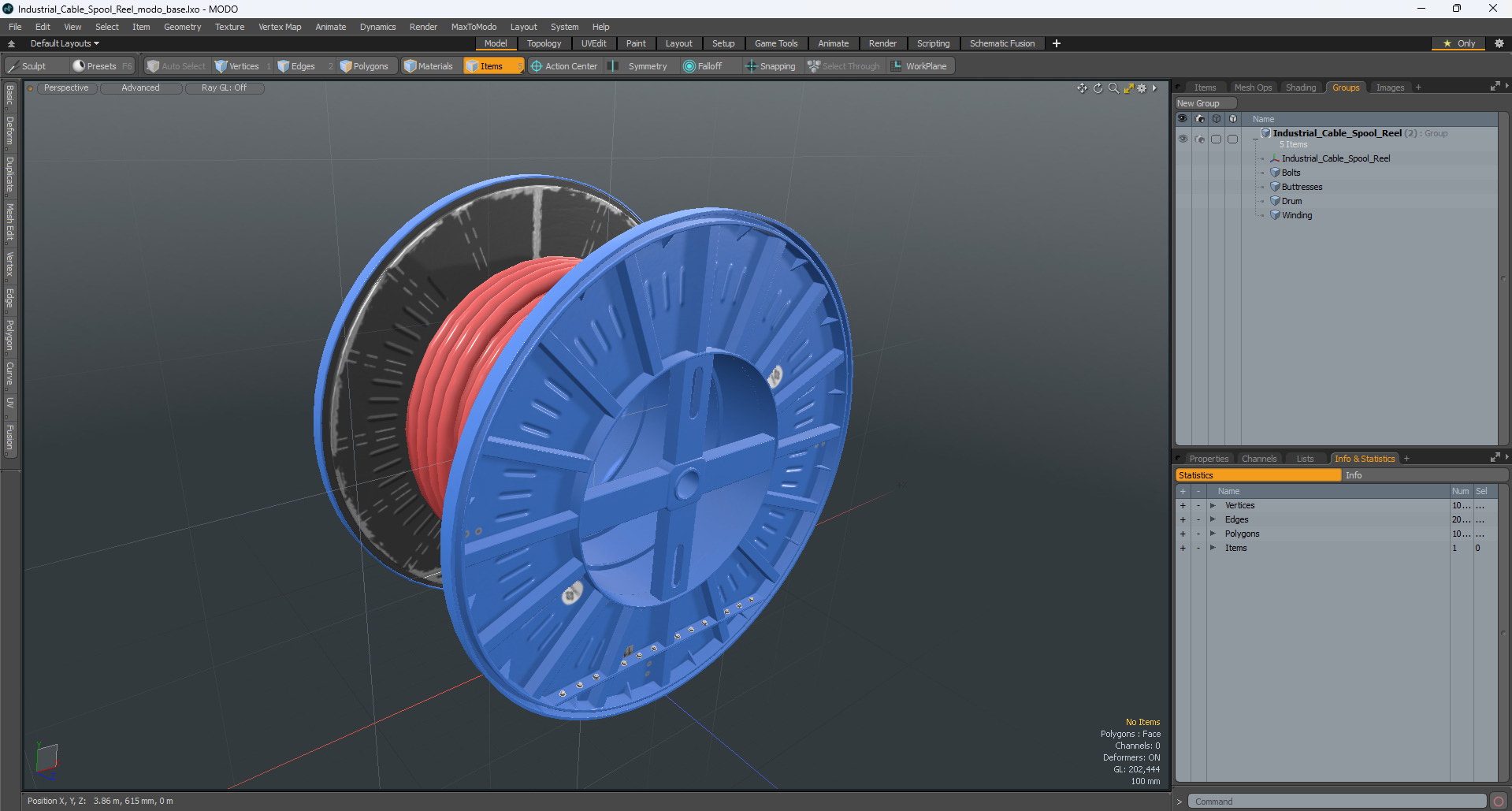This screenshot has height=811, width=1512.
Task: Open the Default Layouts dropdown
Action: [65, 43]
